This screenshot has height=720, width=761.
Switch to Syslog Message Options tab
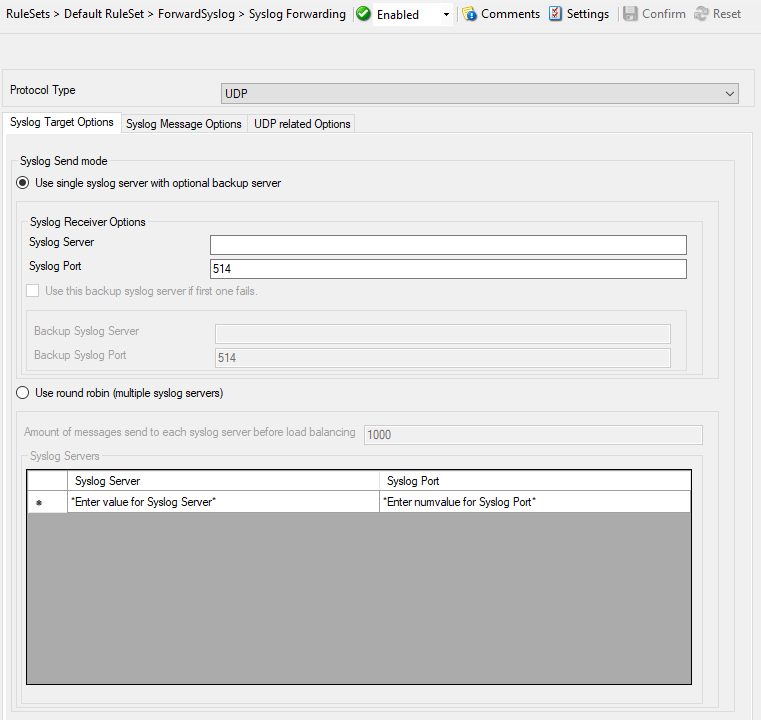coord(184,124)
